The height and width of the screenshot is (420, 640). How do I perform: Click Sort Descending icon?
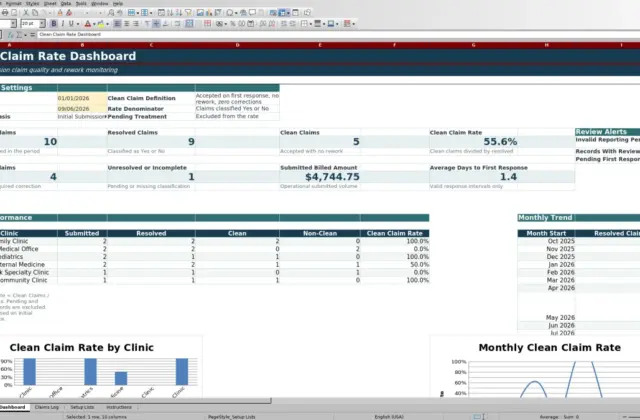(x=179, y=13)
